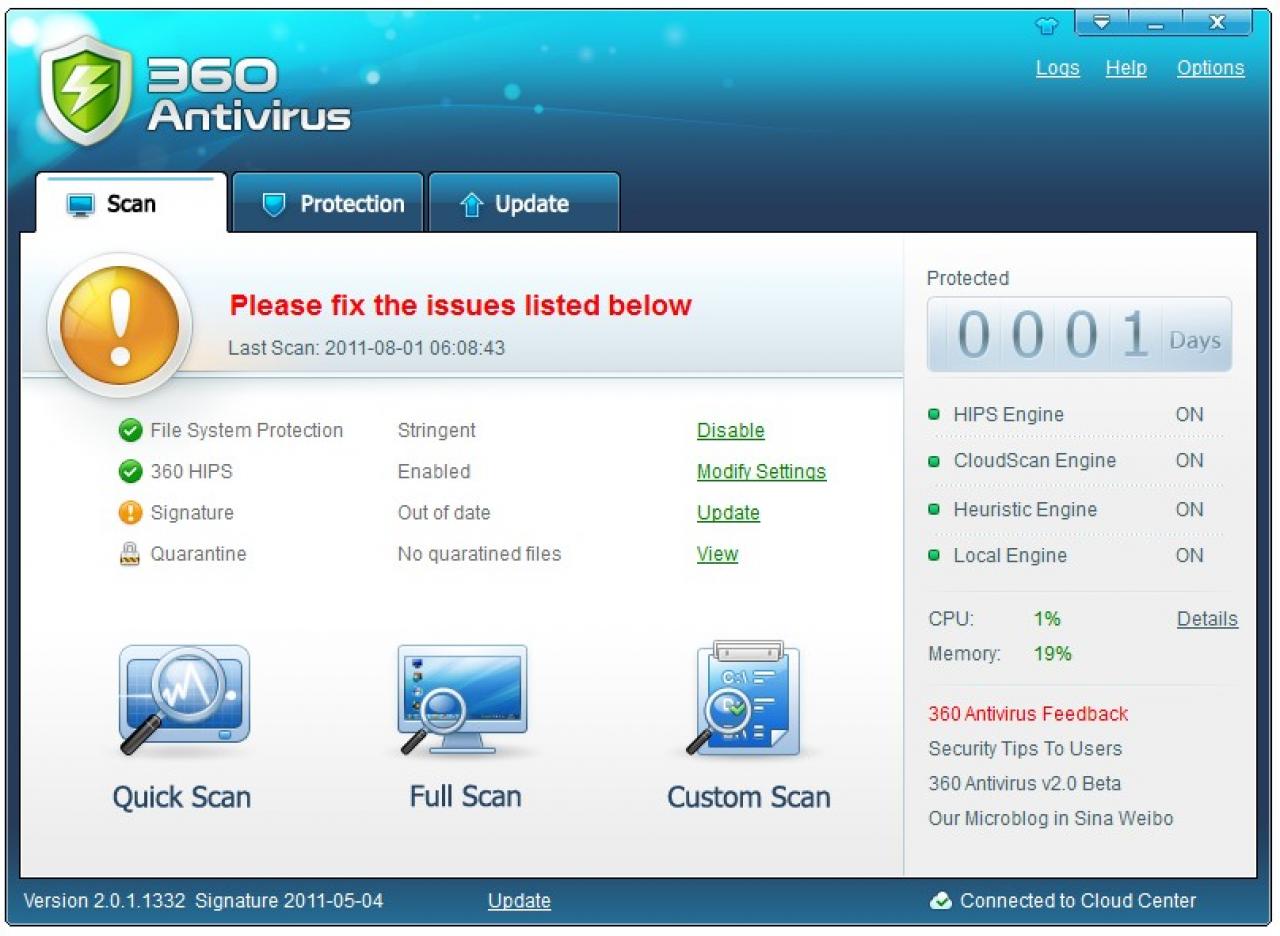
Task: Click the Custom Scan label
Action: pos(749,797)
